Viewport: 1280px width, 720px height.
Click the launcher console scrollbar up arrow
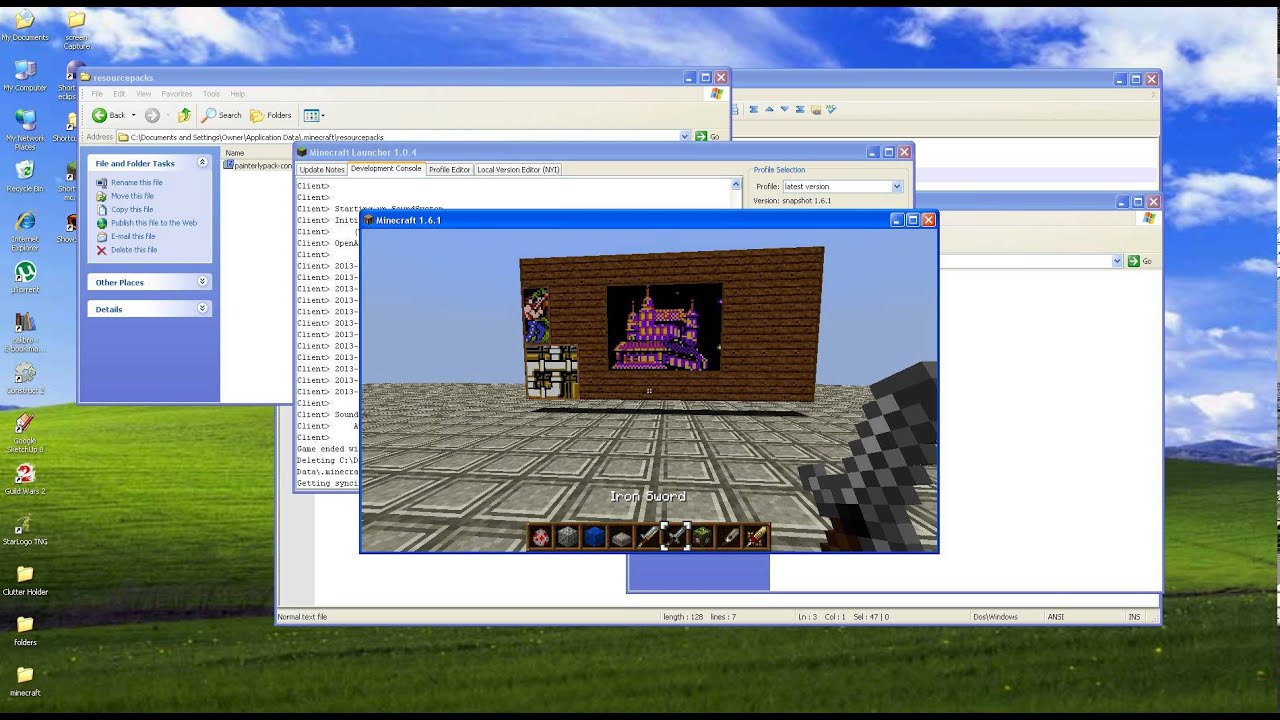pos(737,185)
